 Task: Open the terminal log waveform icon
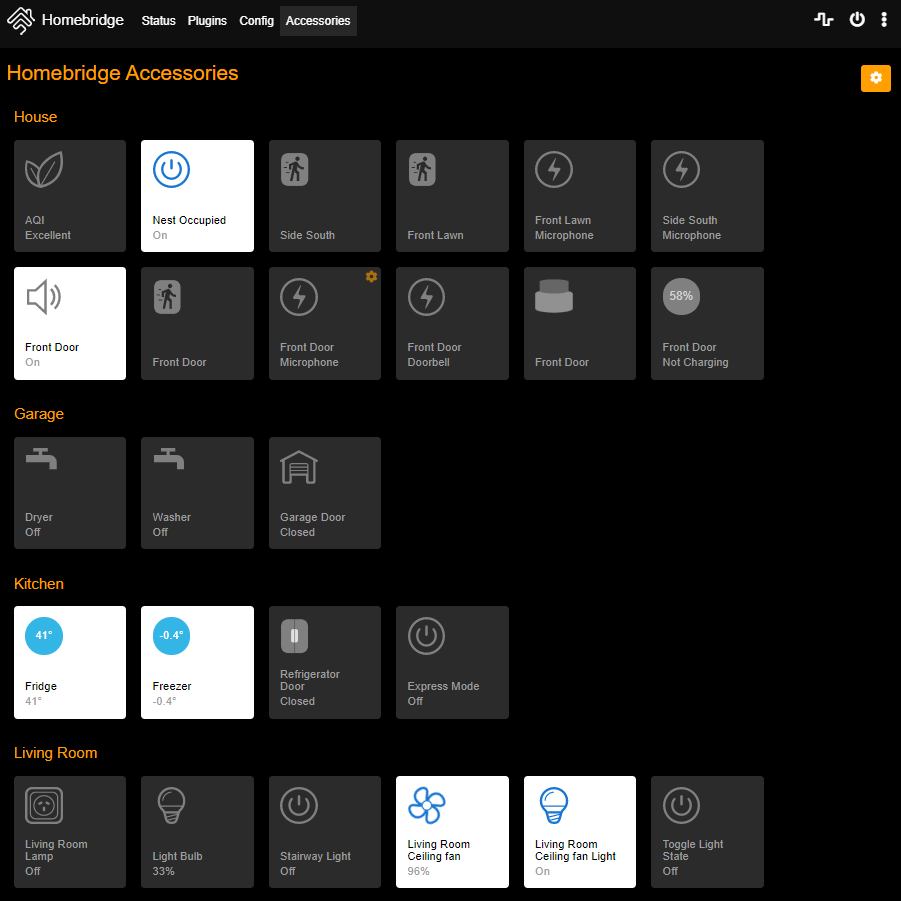pos(823,20)
